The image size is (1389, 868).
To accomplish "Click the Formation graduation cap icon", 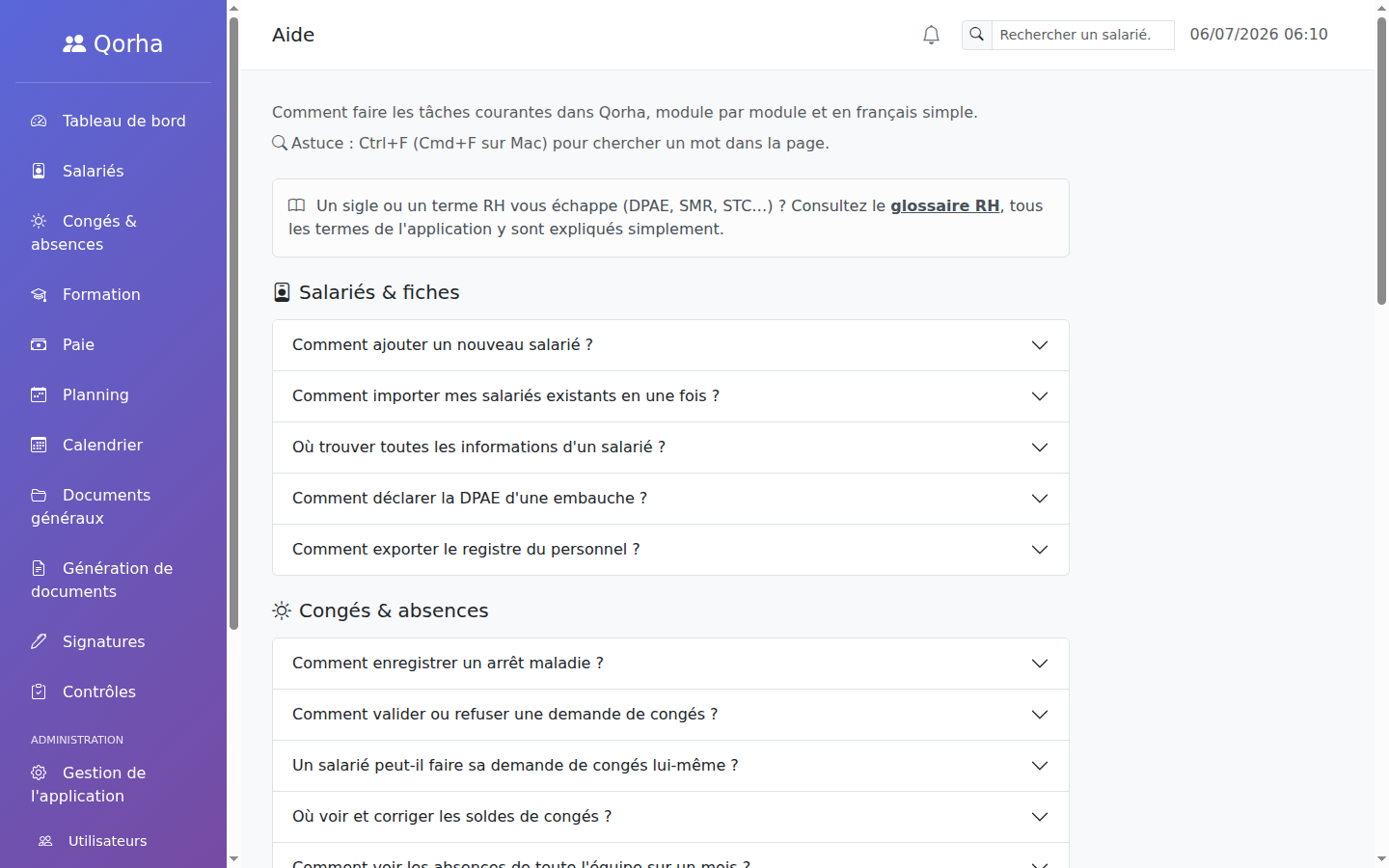I will click(39, 294).
